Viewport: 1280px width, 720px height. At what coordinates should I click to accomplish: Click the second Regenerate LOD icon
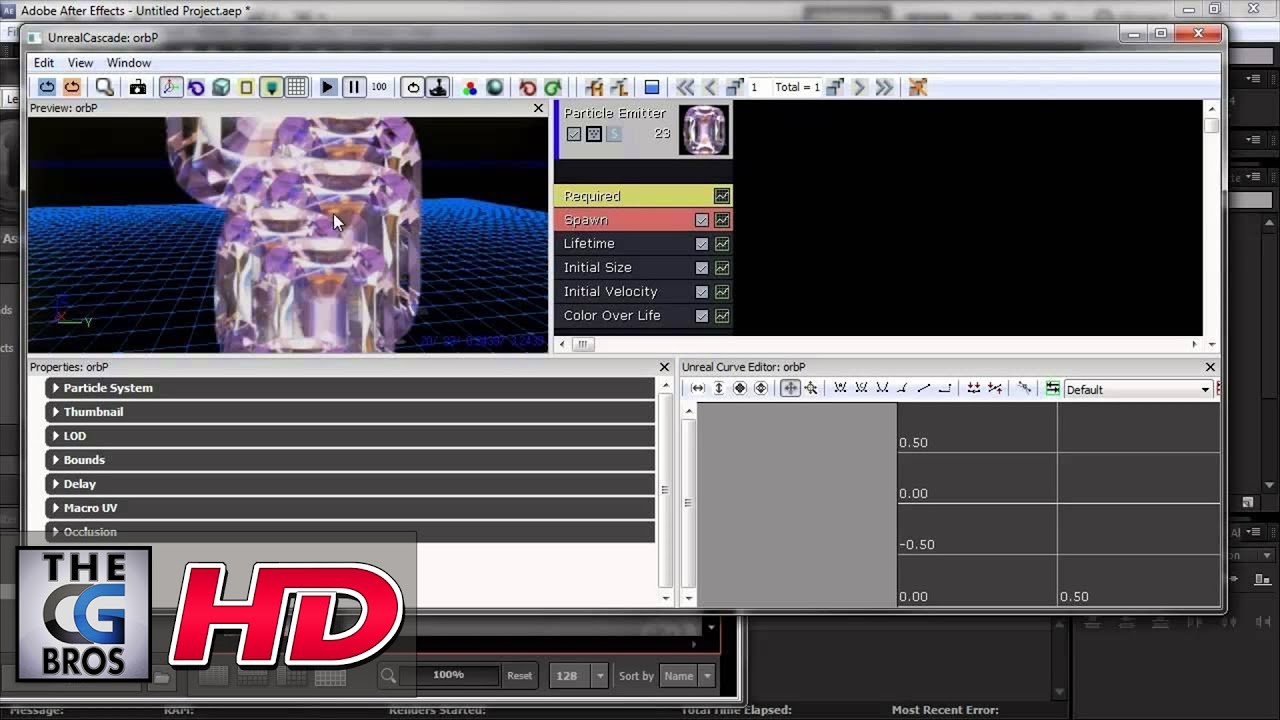click(x=619, y=88)
